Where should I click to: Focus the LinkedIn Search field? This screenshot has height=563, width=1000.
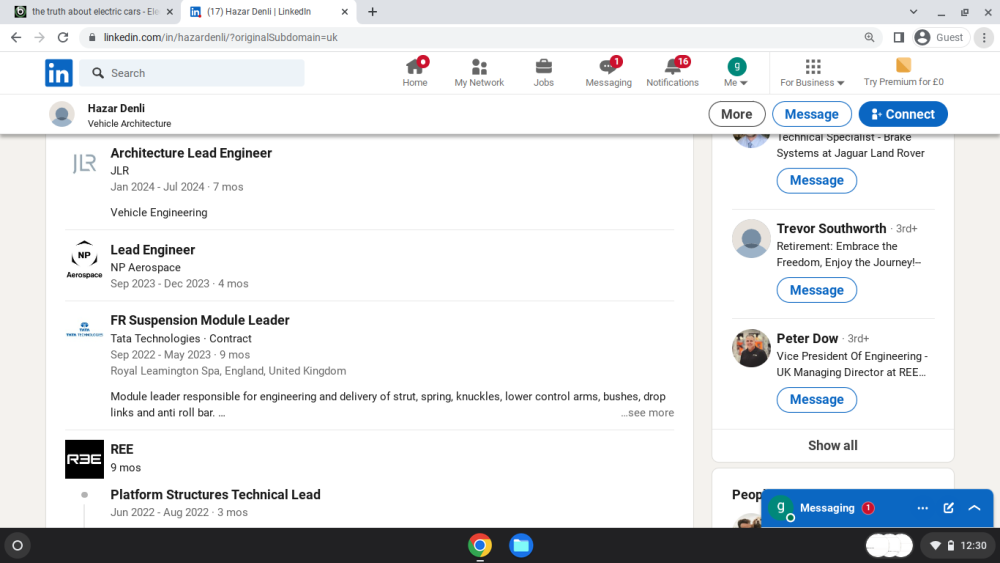tap(192, 73)
